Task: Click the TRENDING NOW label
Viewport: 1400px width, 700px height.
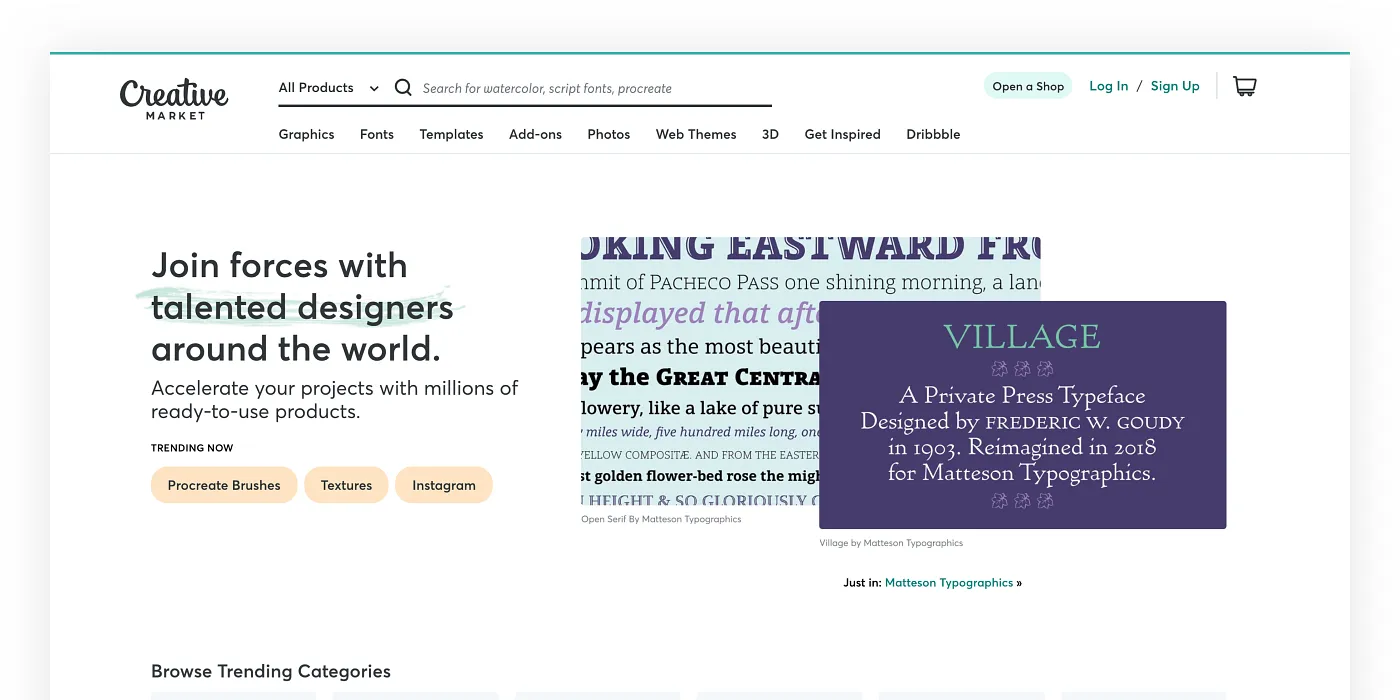Action: 192,448
